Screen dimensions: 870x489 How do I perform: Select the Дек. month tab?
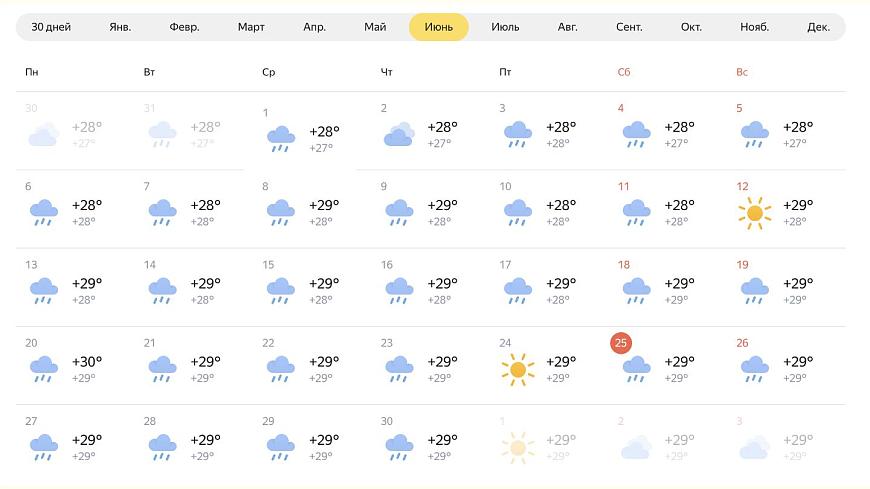point(818,27)
